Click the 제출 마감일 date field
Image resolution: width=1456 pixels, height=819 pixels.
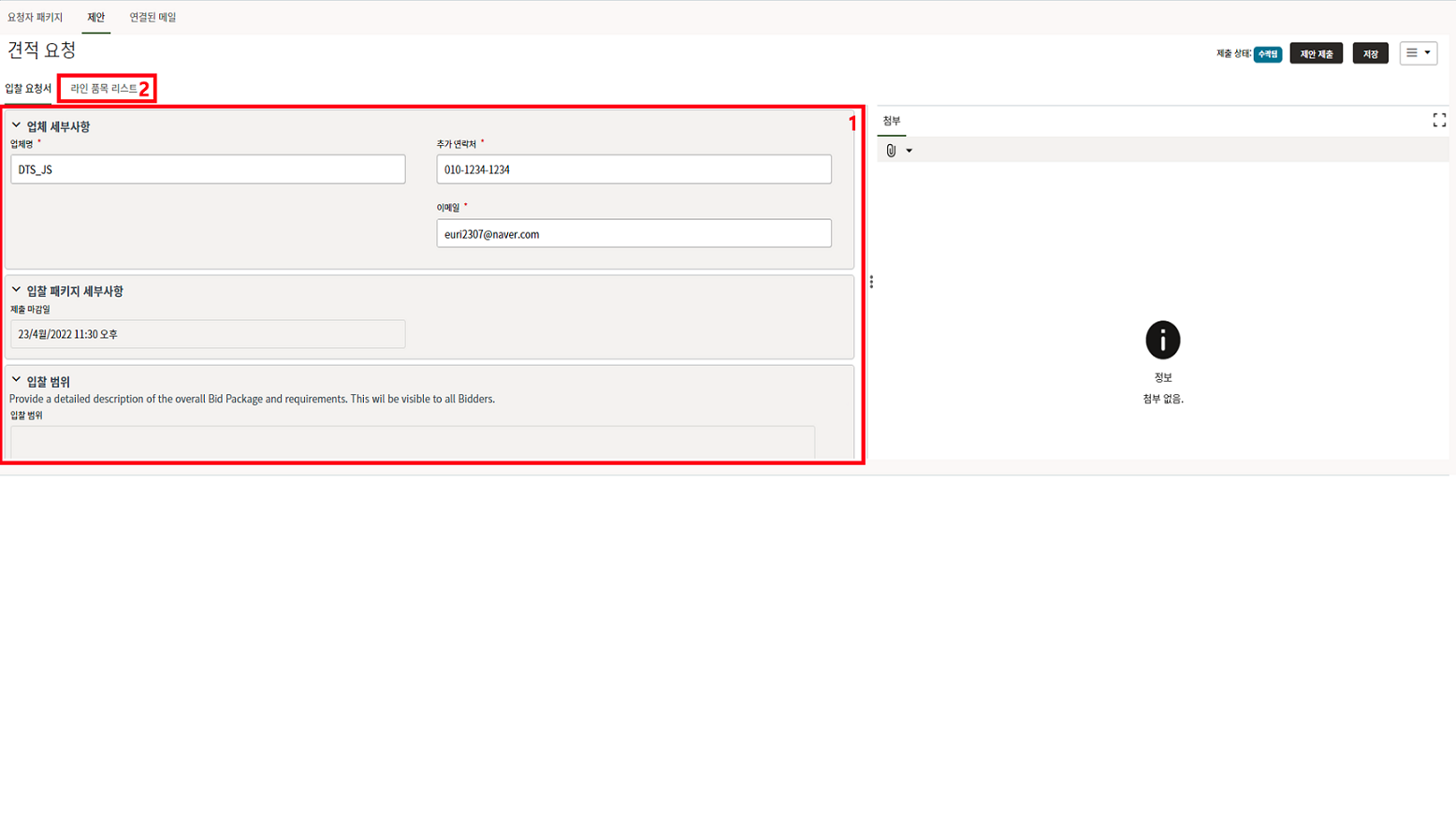pyautogui.click(x=208, y=334)
